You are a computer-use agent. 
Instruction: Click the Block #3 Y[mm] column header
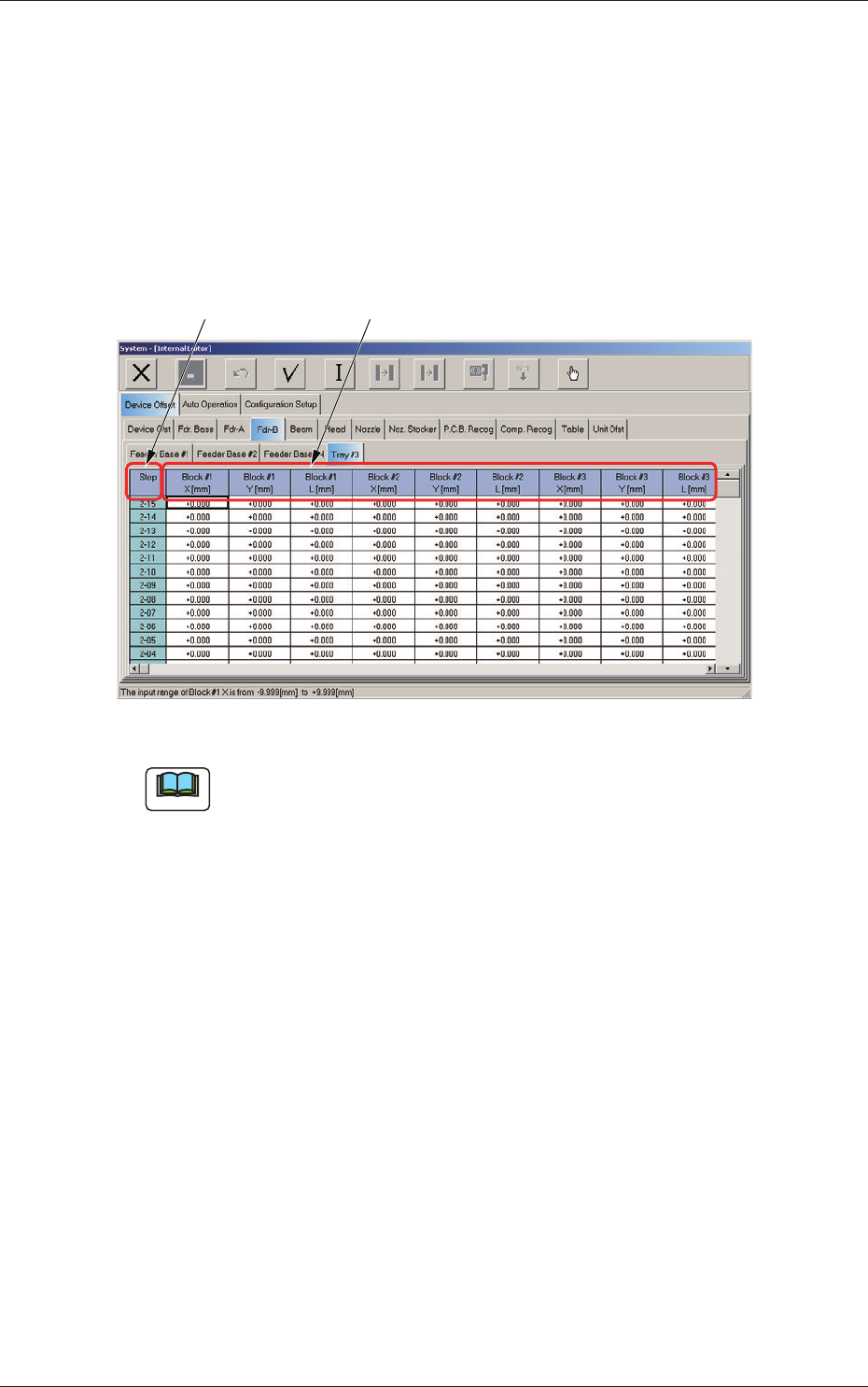[632, 483]
